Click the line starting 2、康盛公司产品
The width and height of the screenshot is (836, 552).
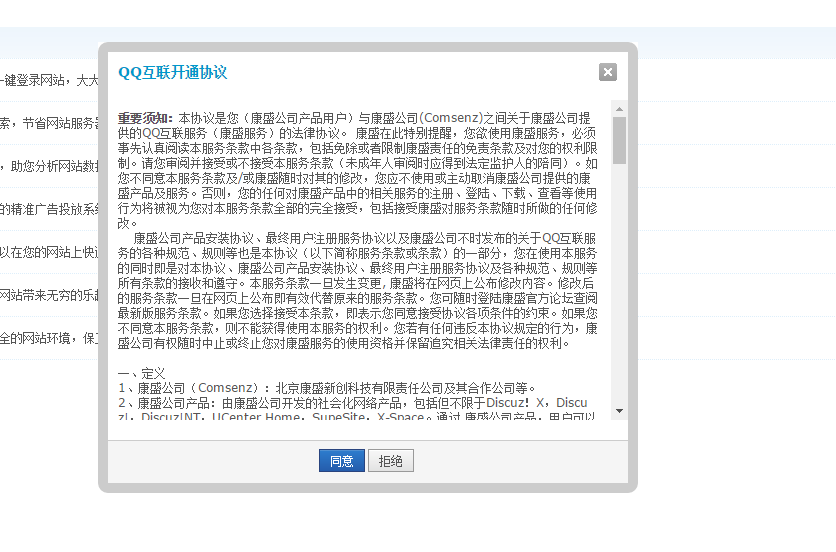(352, 403)
